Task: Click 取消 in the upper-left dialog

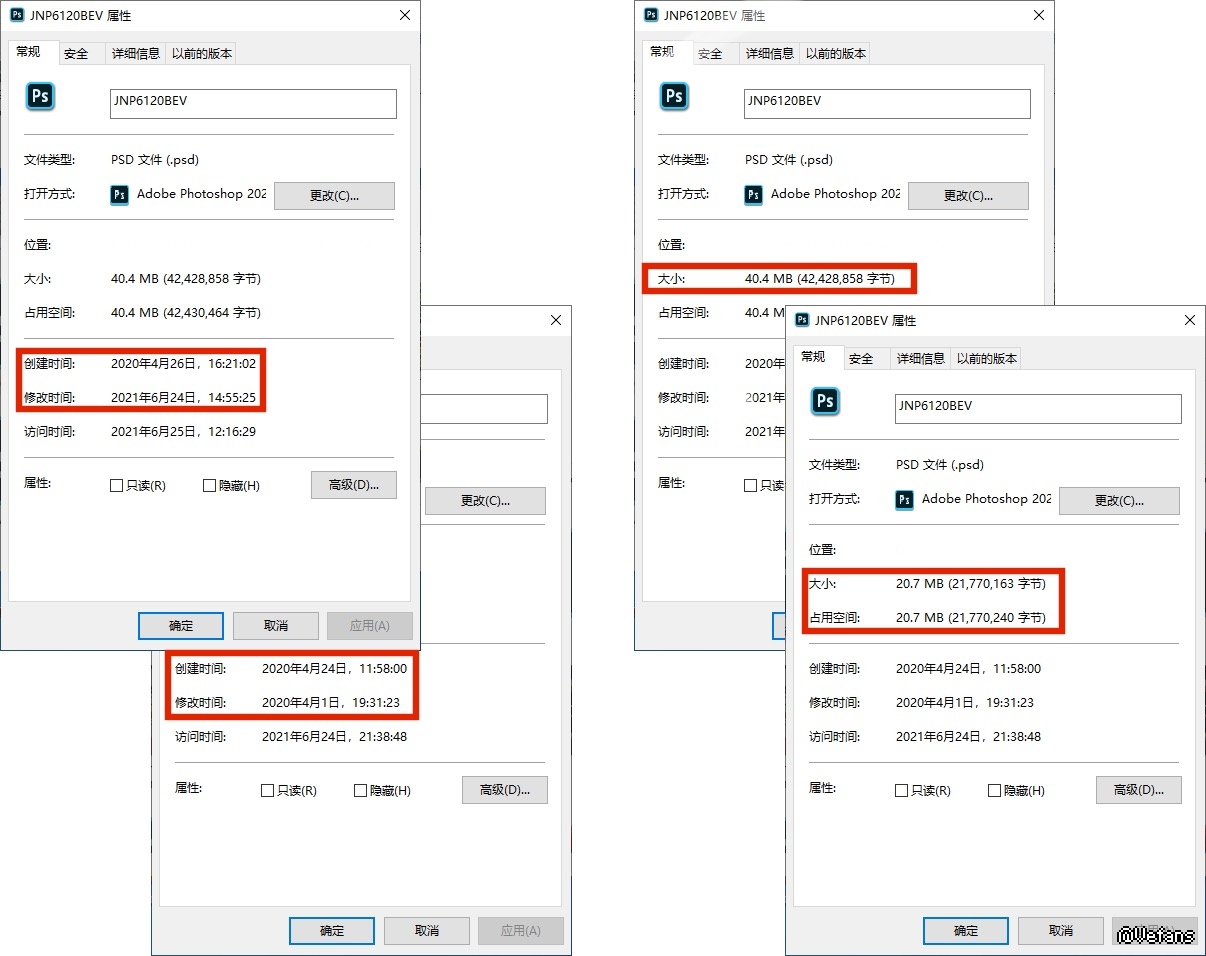Action: point(276,626)
